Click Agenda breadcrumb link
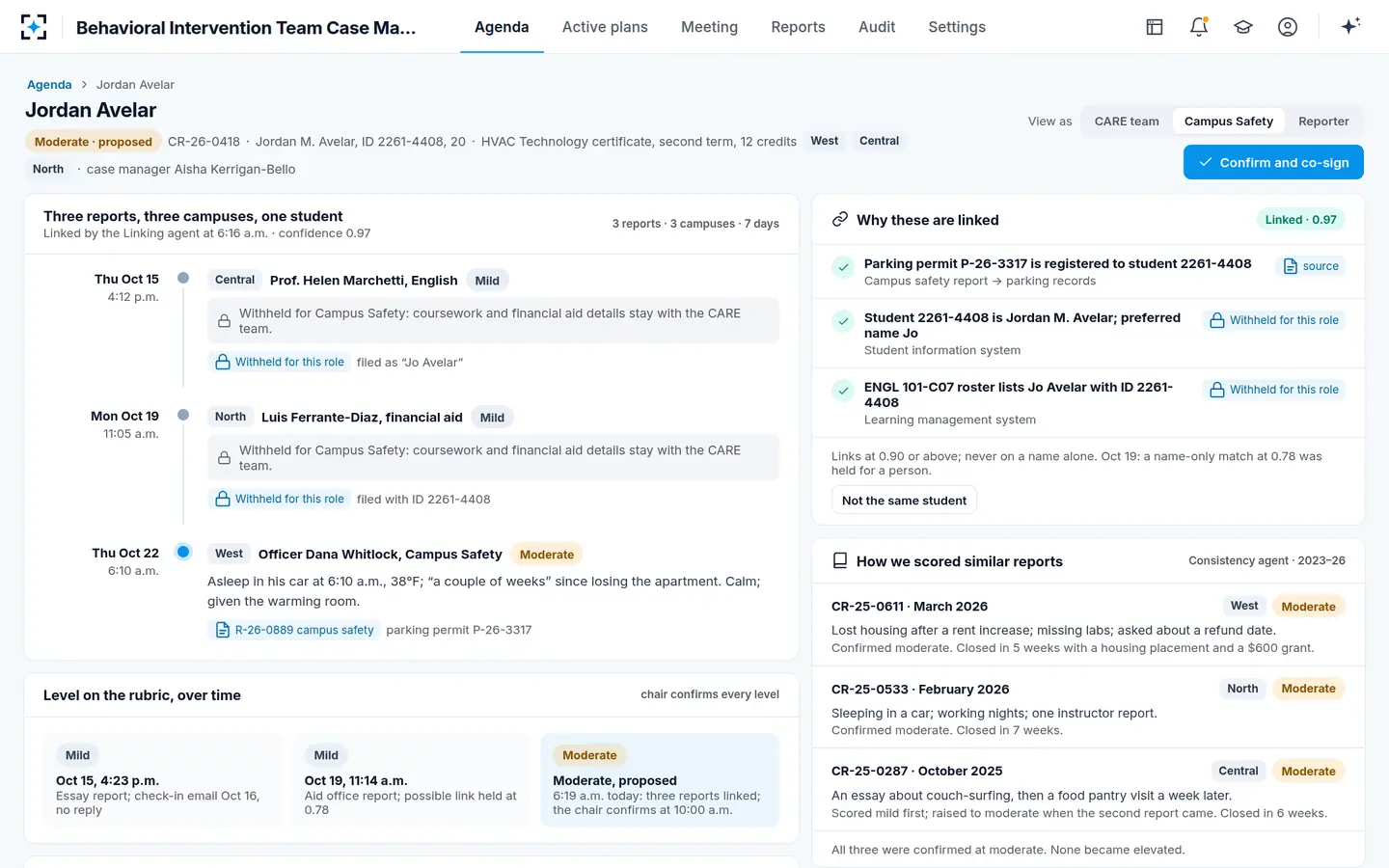Viewport: 1389px width, 868px height. 49,85
